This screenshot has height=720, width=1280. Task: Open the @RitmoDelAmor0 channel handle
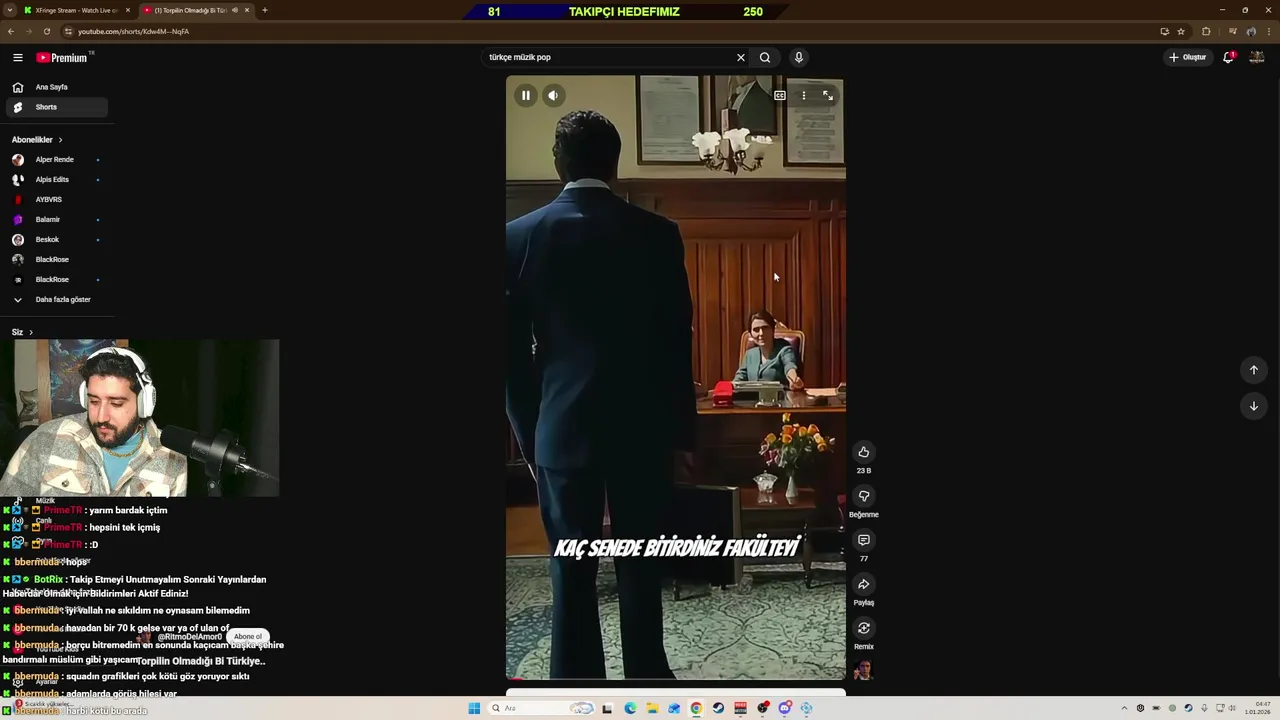tap(190, 637)
